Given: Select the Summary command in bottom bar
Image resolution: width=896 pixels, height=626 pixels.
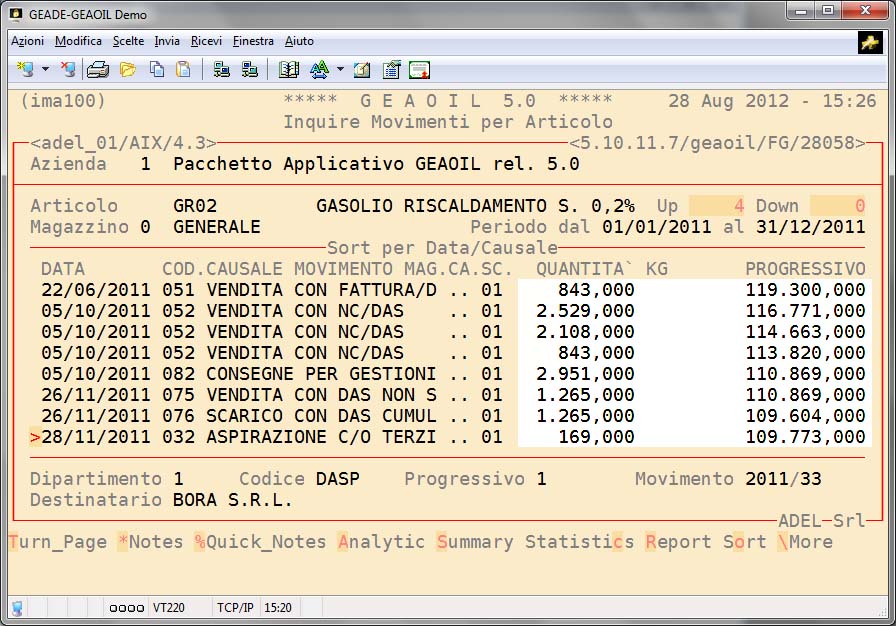Looking at the screenshot, I should tap(475, 542).
